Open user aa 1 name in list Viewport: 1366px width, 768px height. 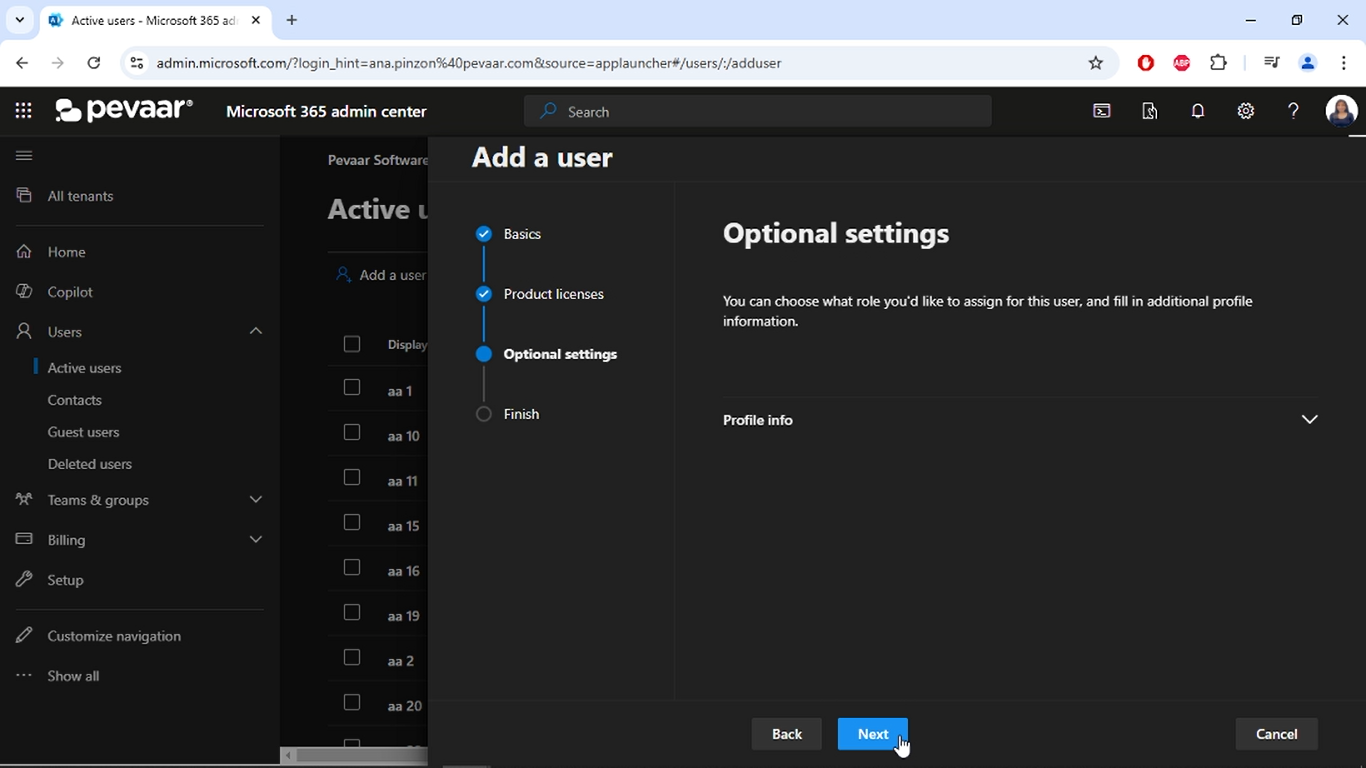click(400, 391)
